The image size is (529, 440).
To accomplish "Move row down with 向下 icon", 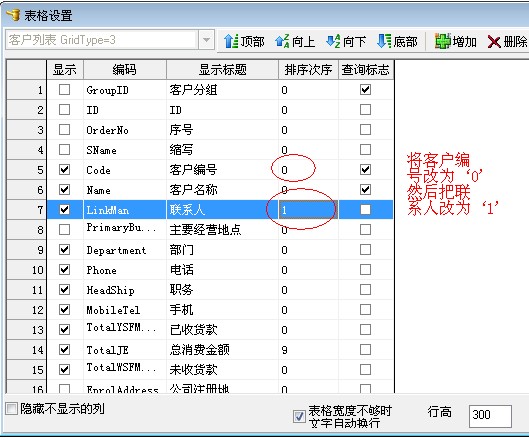I will (x=333, y=41).
